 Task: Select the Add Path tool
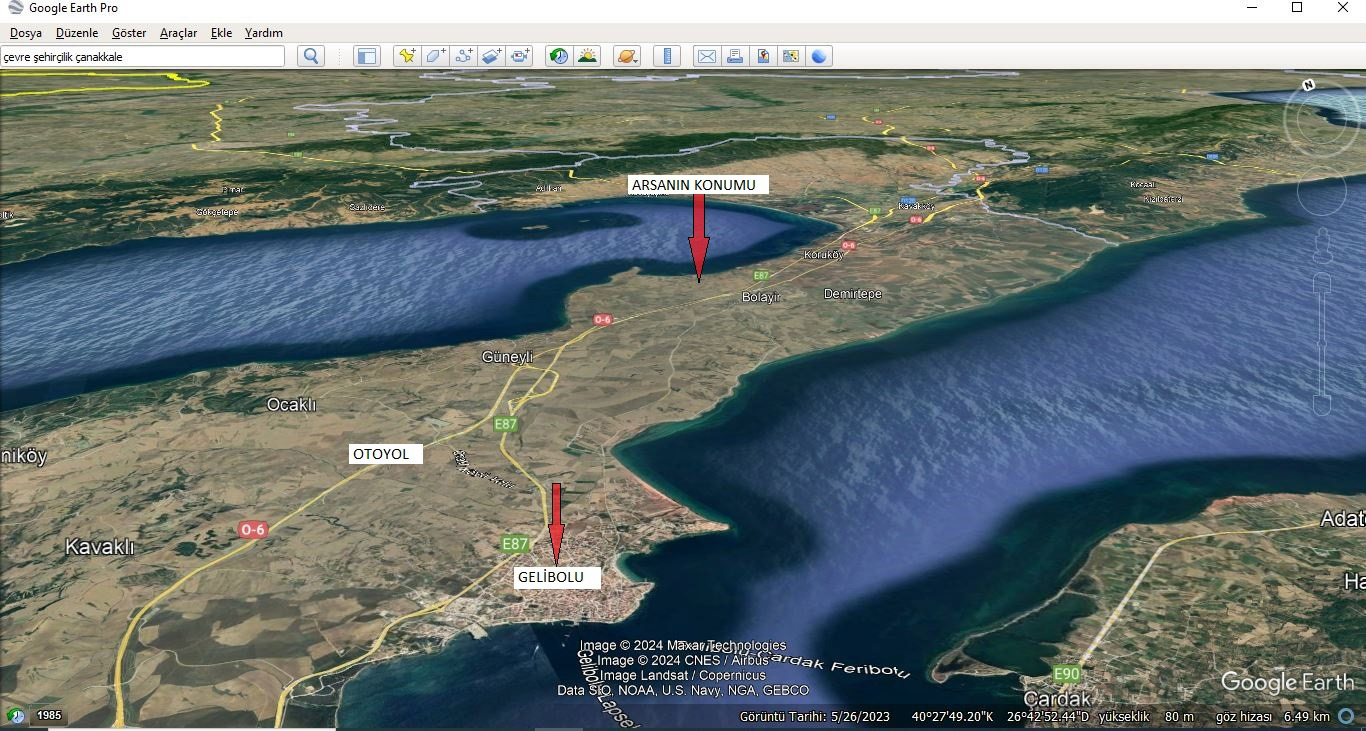click(x=463, y=57)
